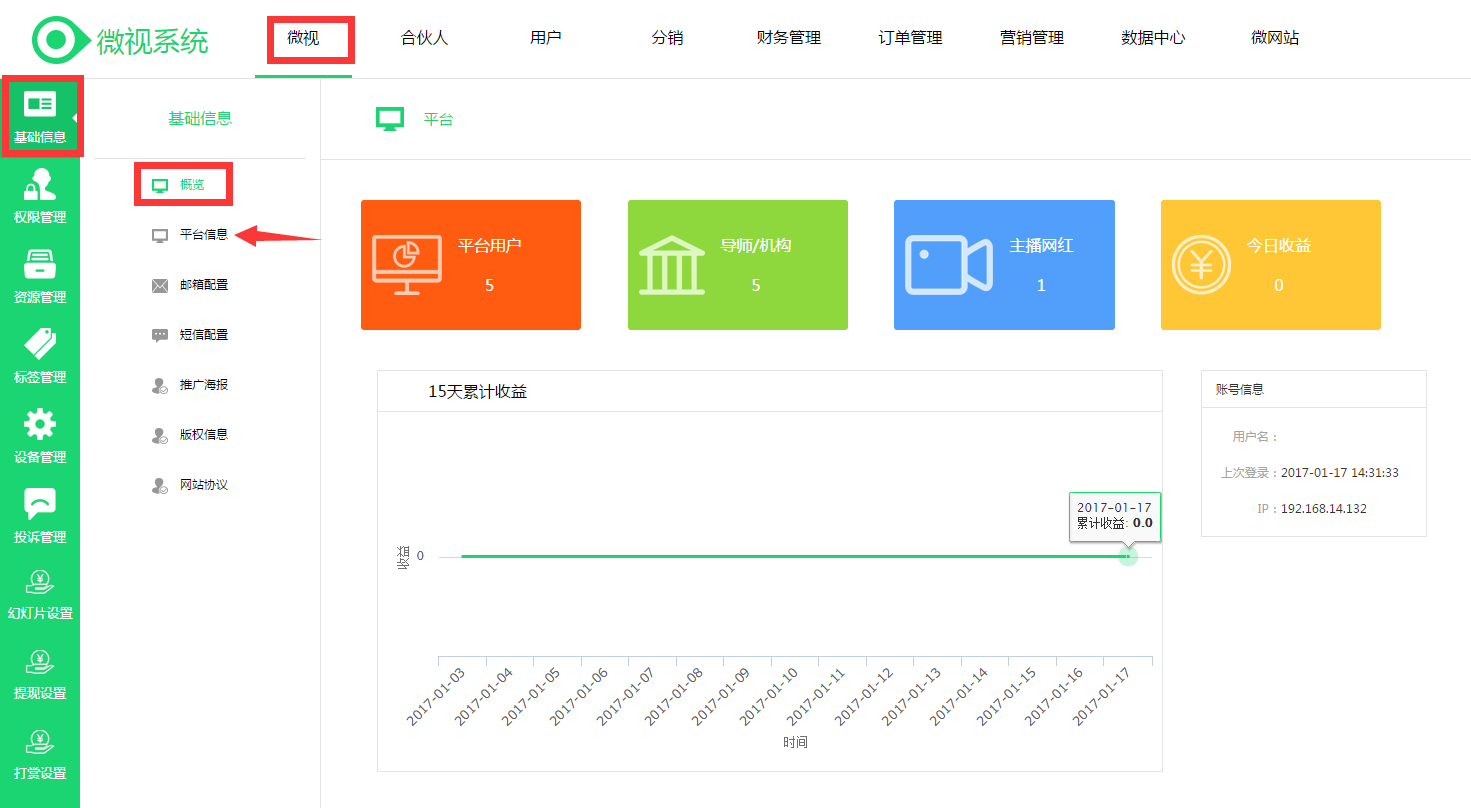Image resolution: width=1471 pixels, height=808 pixels.
Task: Click the chart monitor icon on 平台用户 card
Action: tap(407, 264)
